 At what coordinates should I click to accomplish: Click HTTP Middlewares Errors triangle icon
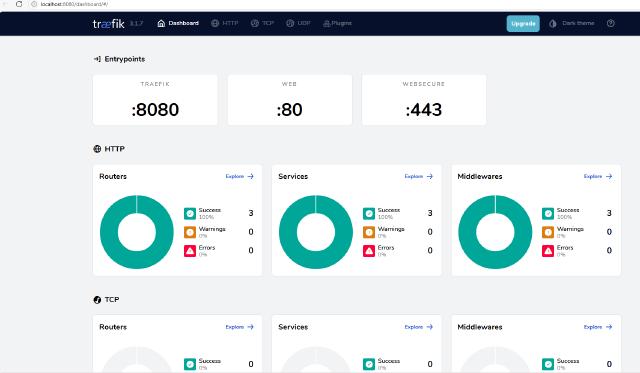[548, 251]
